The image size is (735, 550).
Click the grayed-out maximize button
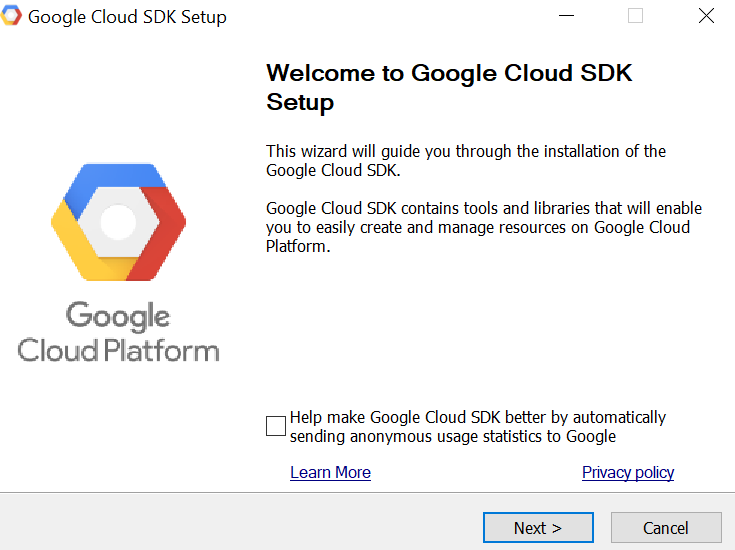point(635,15)
